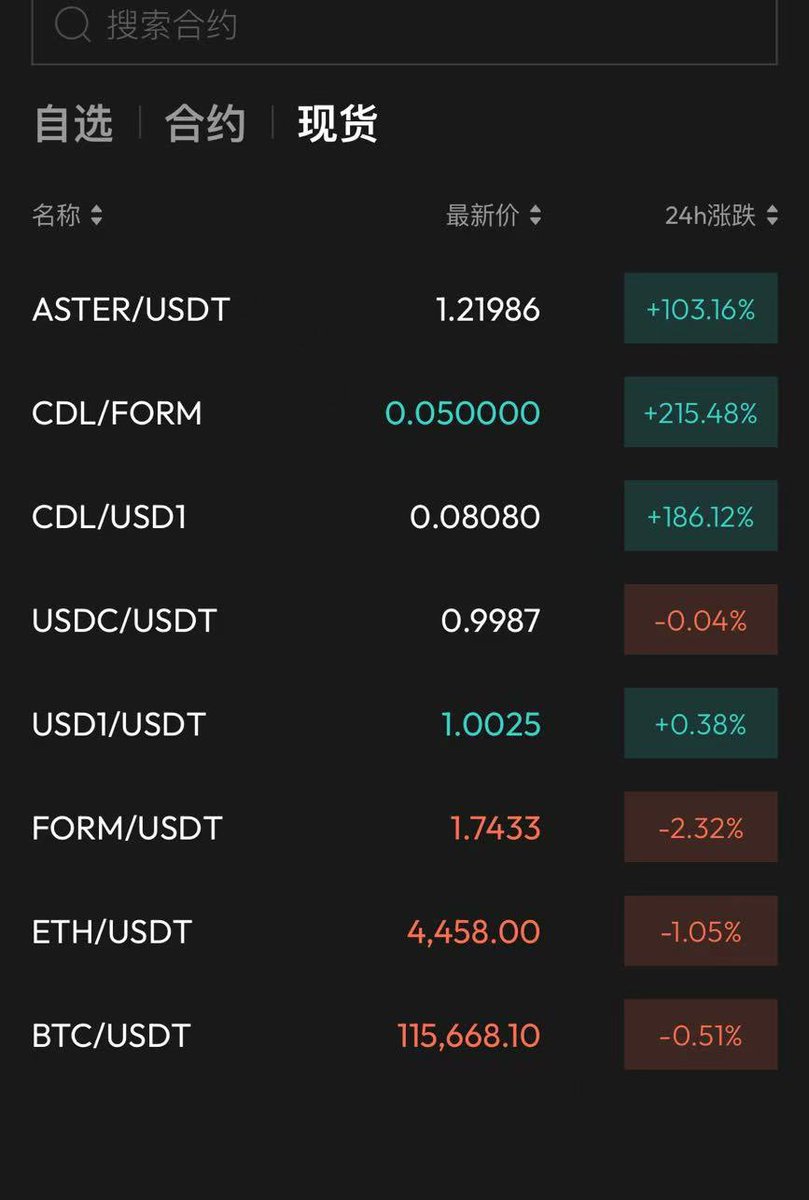
Task: Click the search magnifier icon
Action: click(x=73, y=25)
